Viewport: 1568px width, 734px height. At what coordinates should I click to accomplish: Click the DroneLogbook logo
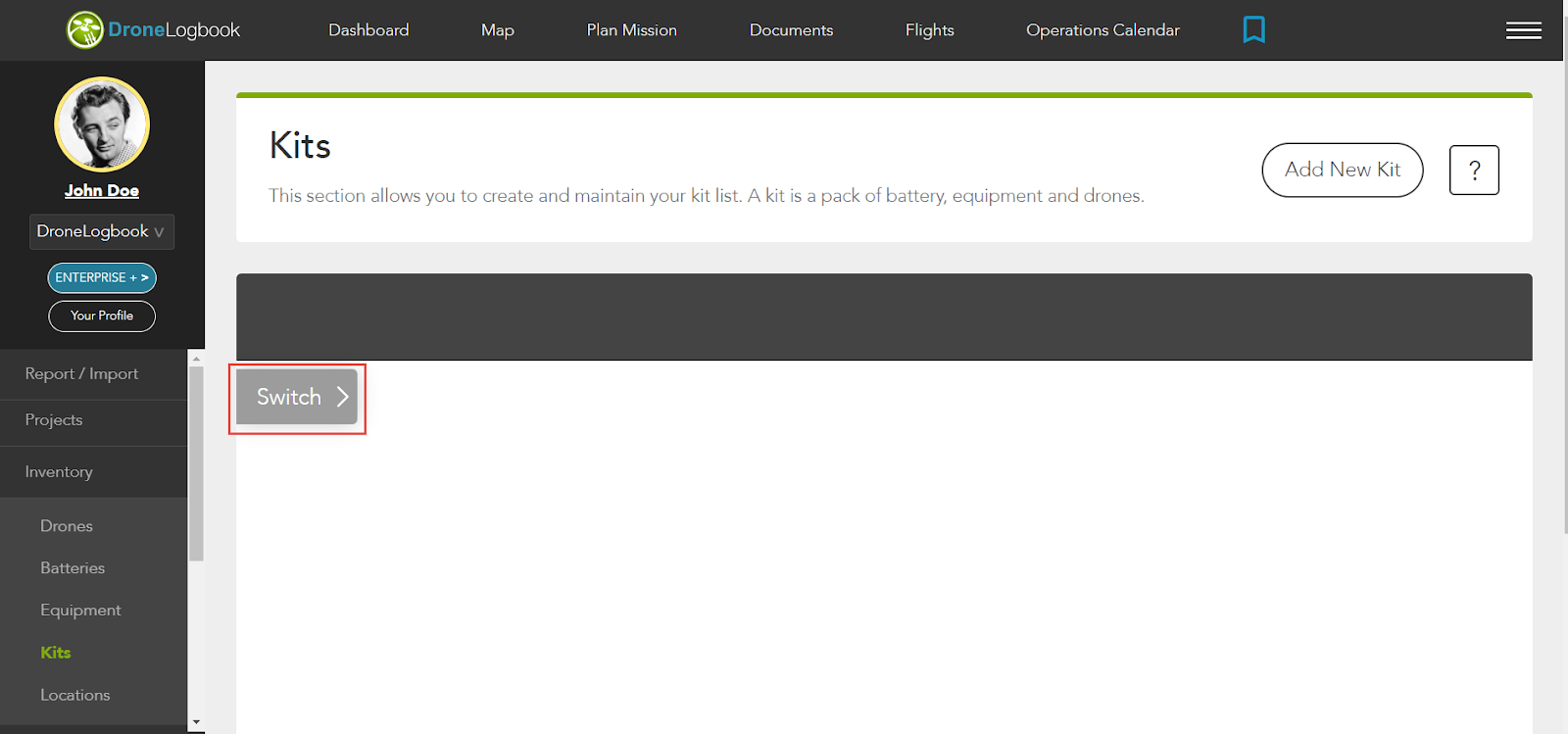[153, 29]
